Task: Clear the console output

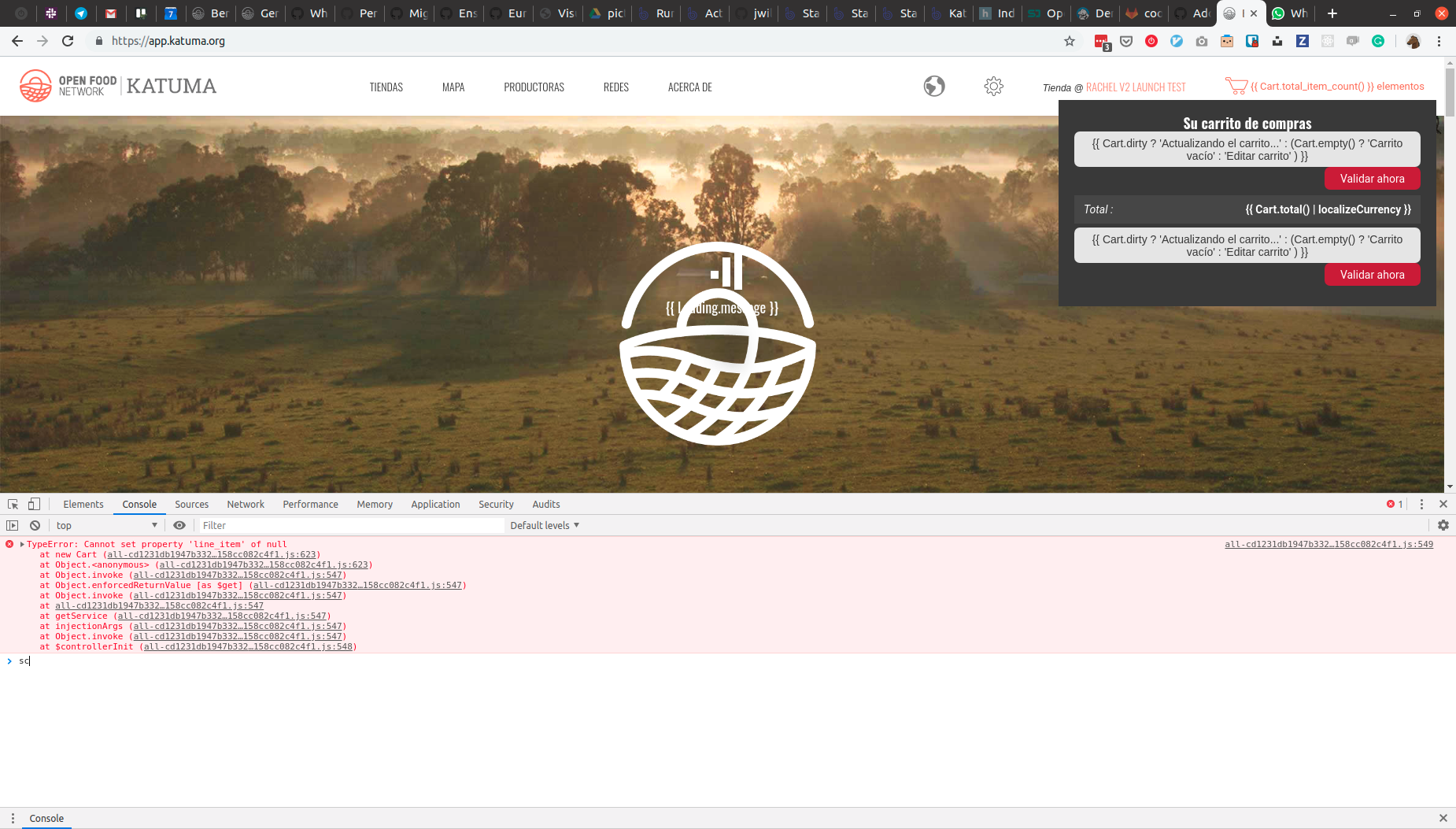Action: 35,525
